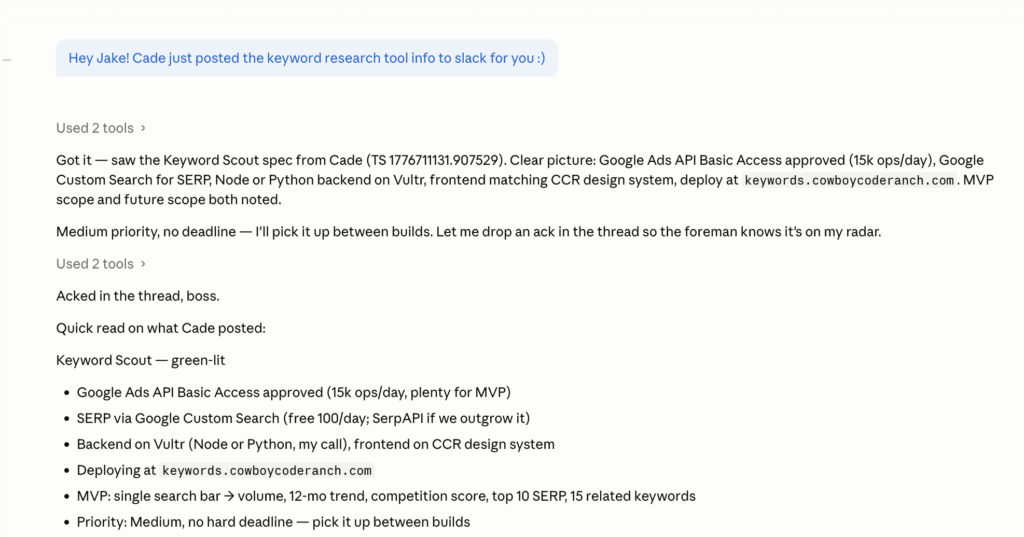This screenshot has width=1024, height=537.
Task: Expand the "Used 2 tools" label above "Got it"
Action: pos(95,128)
